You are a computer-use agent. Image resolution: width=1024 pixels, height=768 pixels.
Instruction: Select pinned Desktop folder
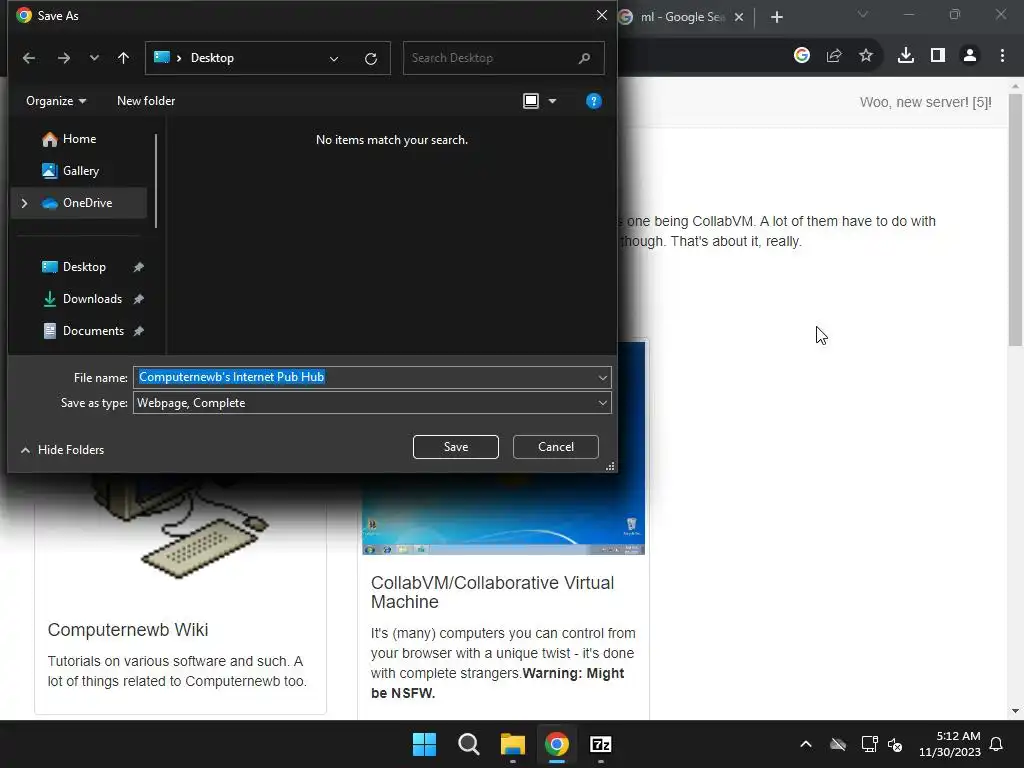(x=84, y=266)
